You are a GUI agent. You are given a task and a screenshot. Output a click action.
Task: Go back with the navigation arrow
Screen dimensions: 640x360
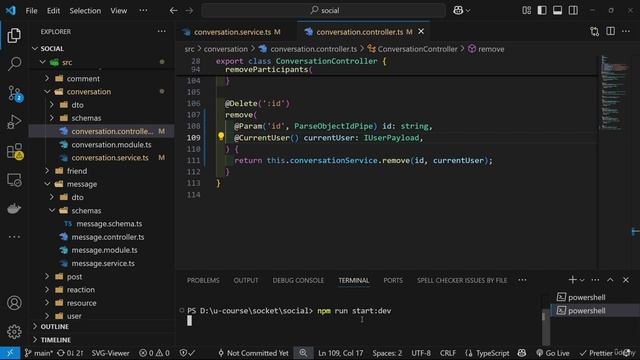pos(173,11)
